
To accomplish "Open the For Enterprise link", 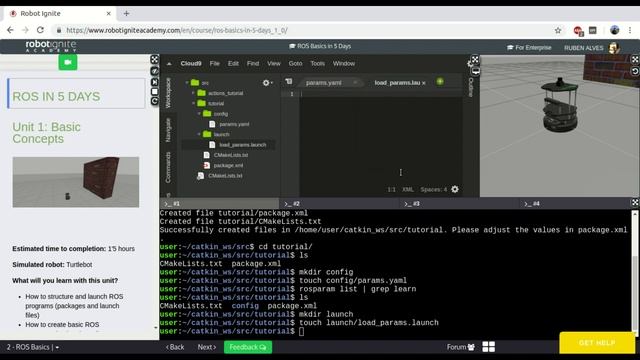I will [x=529, y=48].
